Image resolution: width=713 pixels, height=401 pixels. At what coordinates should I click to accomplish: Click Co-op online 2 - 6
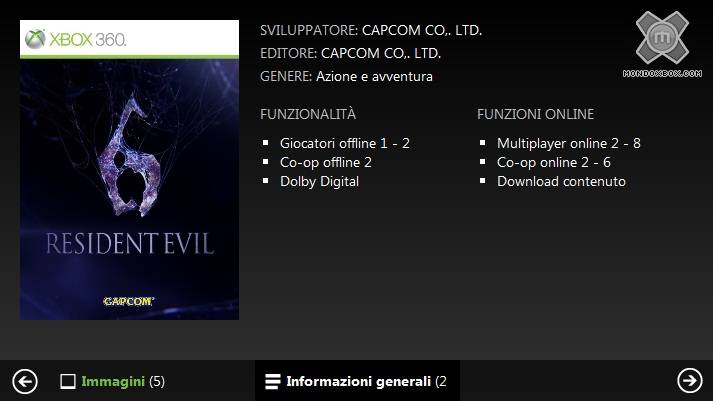tap(553, 162)
